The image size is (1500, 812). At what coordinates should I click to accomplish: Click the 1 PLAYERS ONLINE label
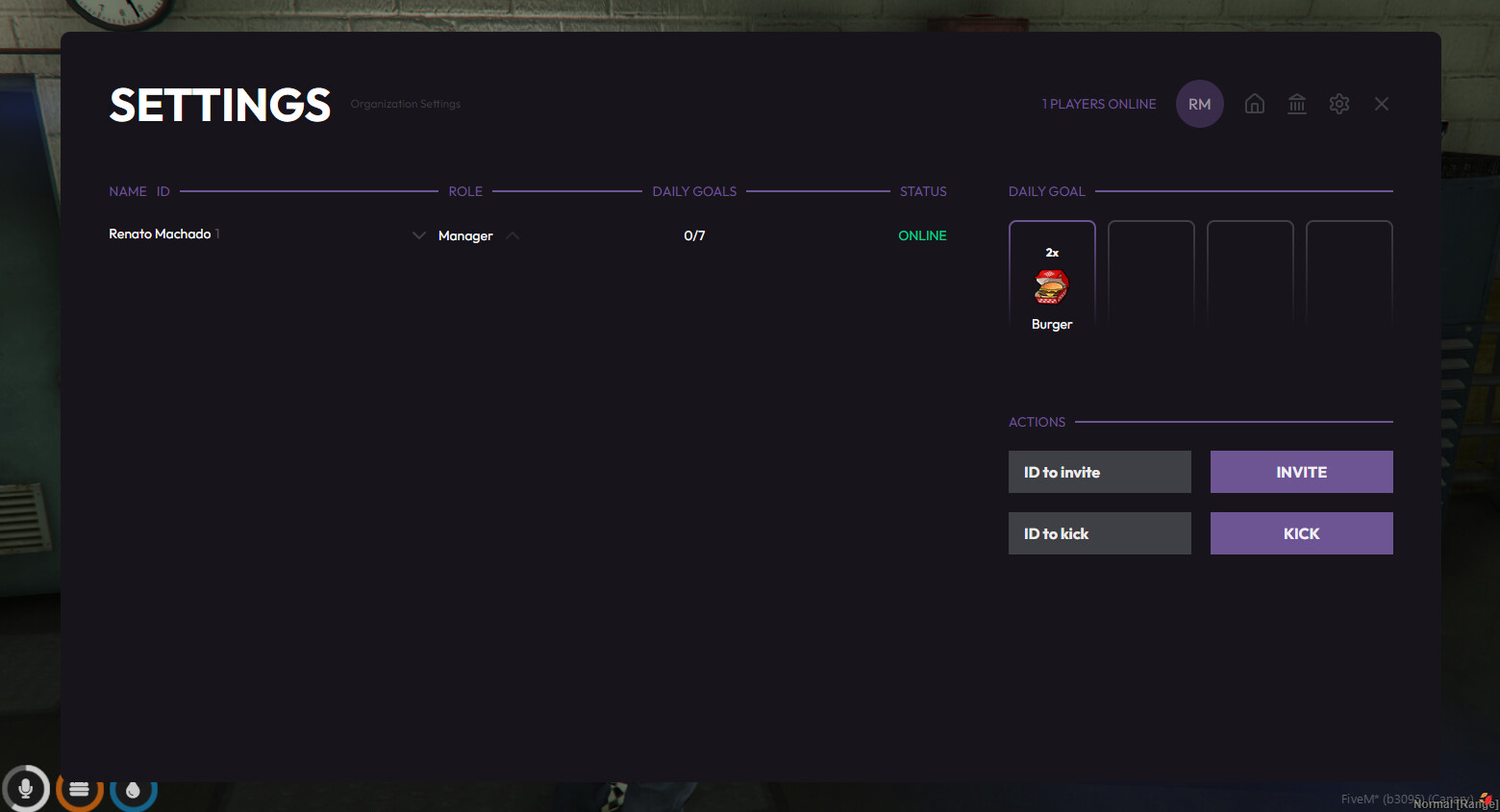coord(1099,104)
